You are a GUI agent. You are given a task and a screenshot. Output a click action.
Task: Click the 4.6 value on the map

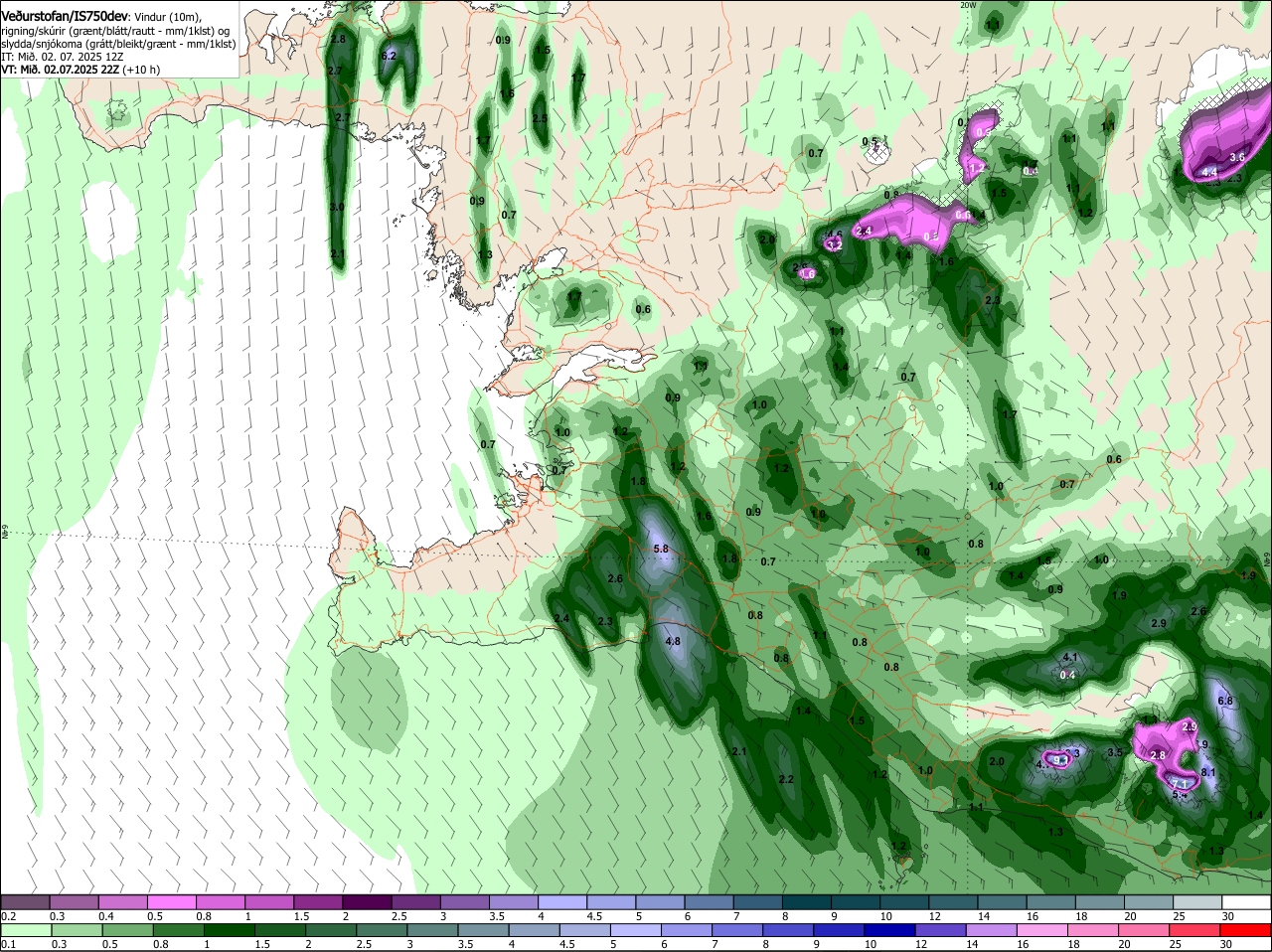(x=835, y=236)
